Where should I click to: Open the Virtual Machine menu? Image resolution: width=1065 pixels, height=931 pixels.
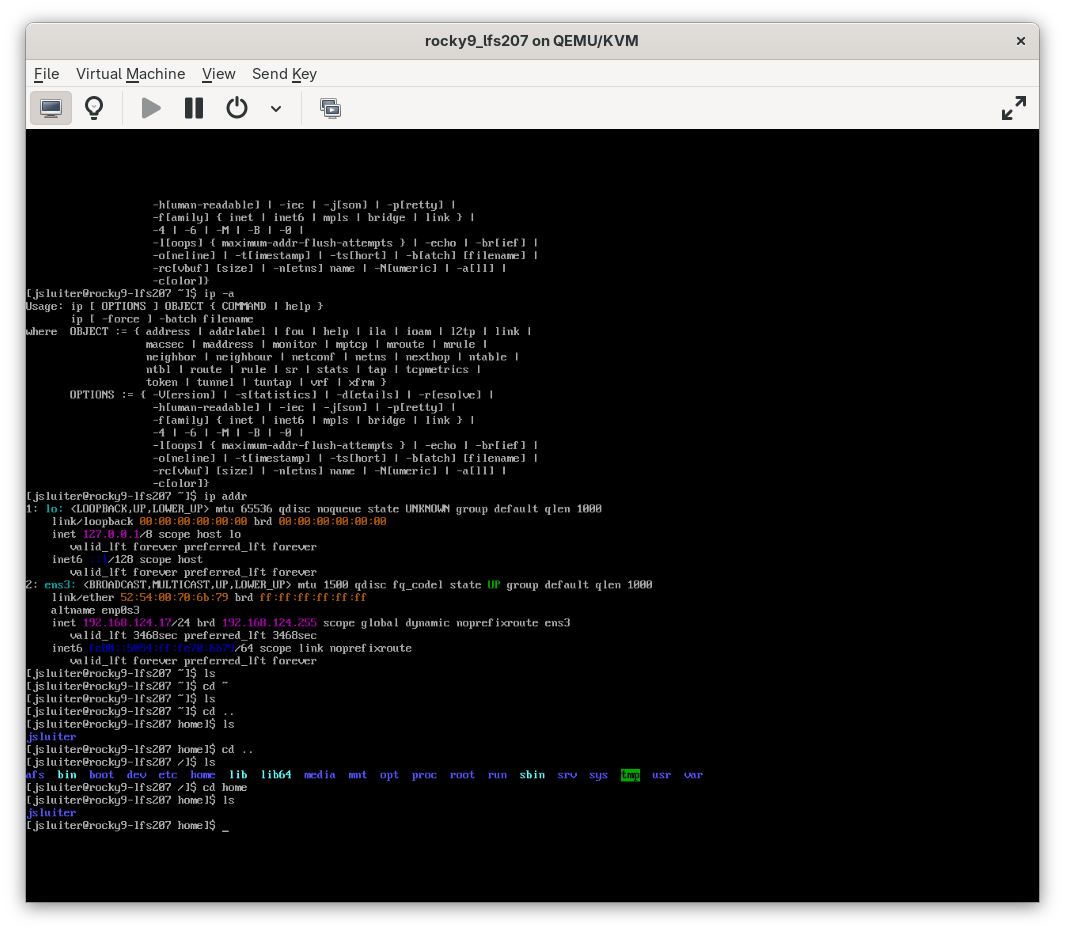point(130,74)
